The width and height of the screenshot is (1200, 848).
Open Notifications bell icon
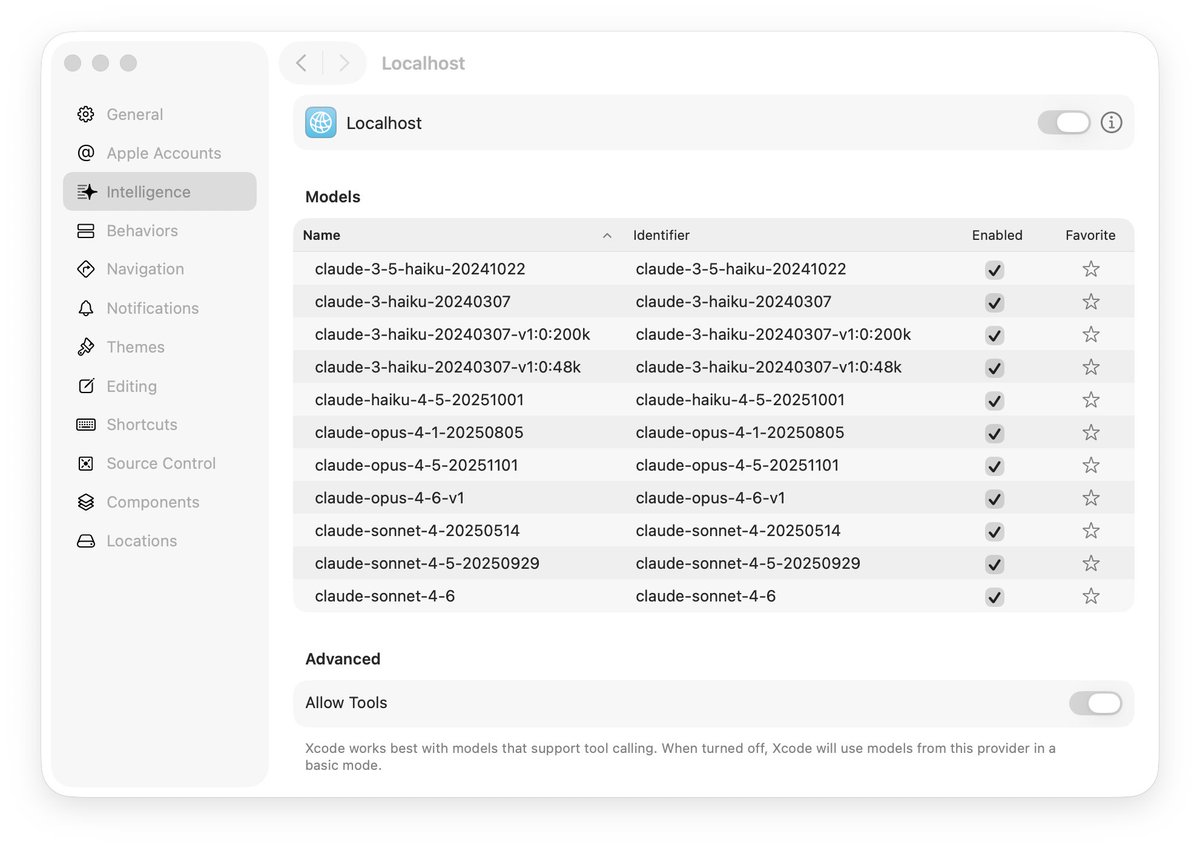coord(86,308)
